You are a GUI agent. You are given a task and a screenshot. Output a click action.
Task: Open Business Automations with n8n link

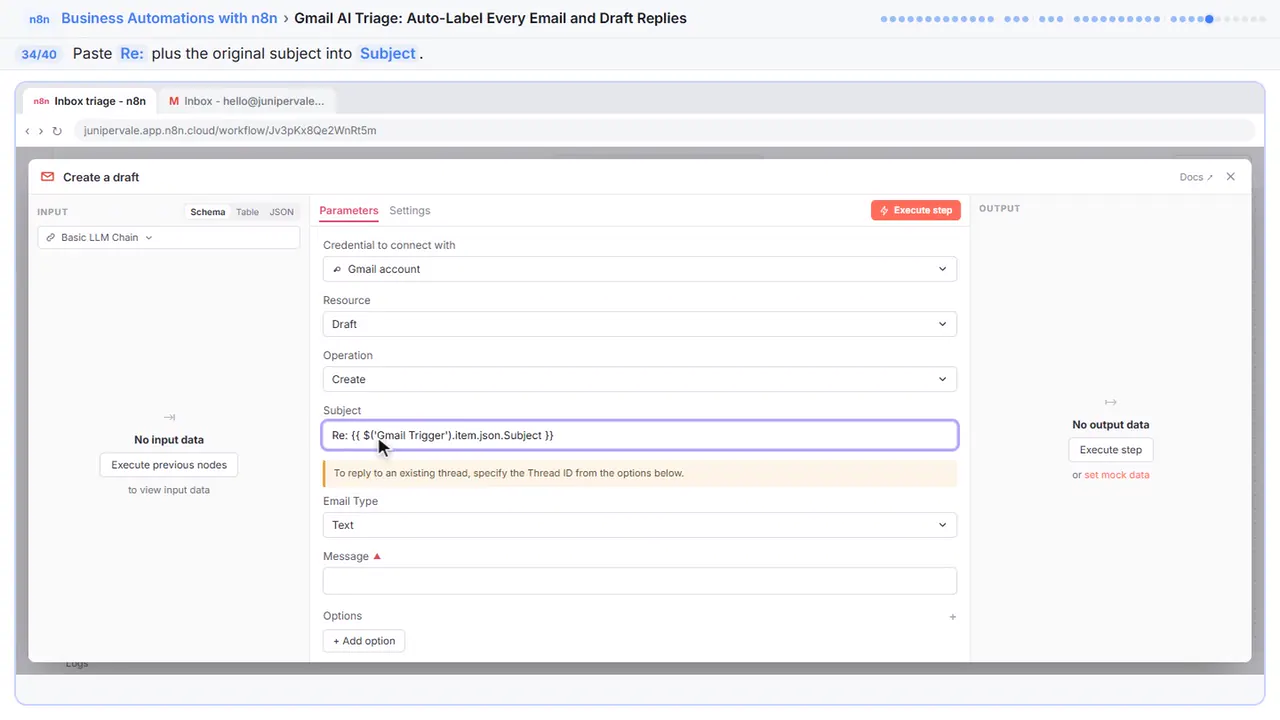click(x=169, y=18)
